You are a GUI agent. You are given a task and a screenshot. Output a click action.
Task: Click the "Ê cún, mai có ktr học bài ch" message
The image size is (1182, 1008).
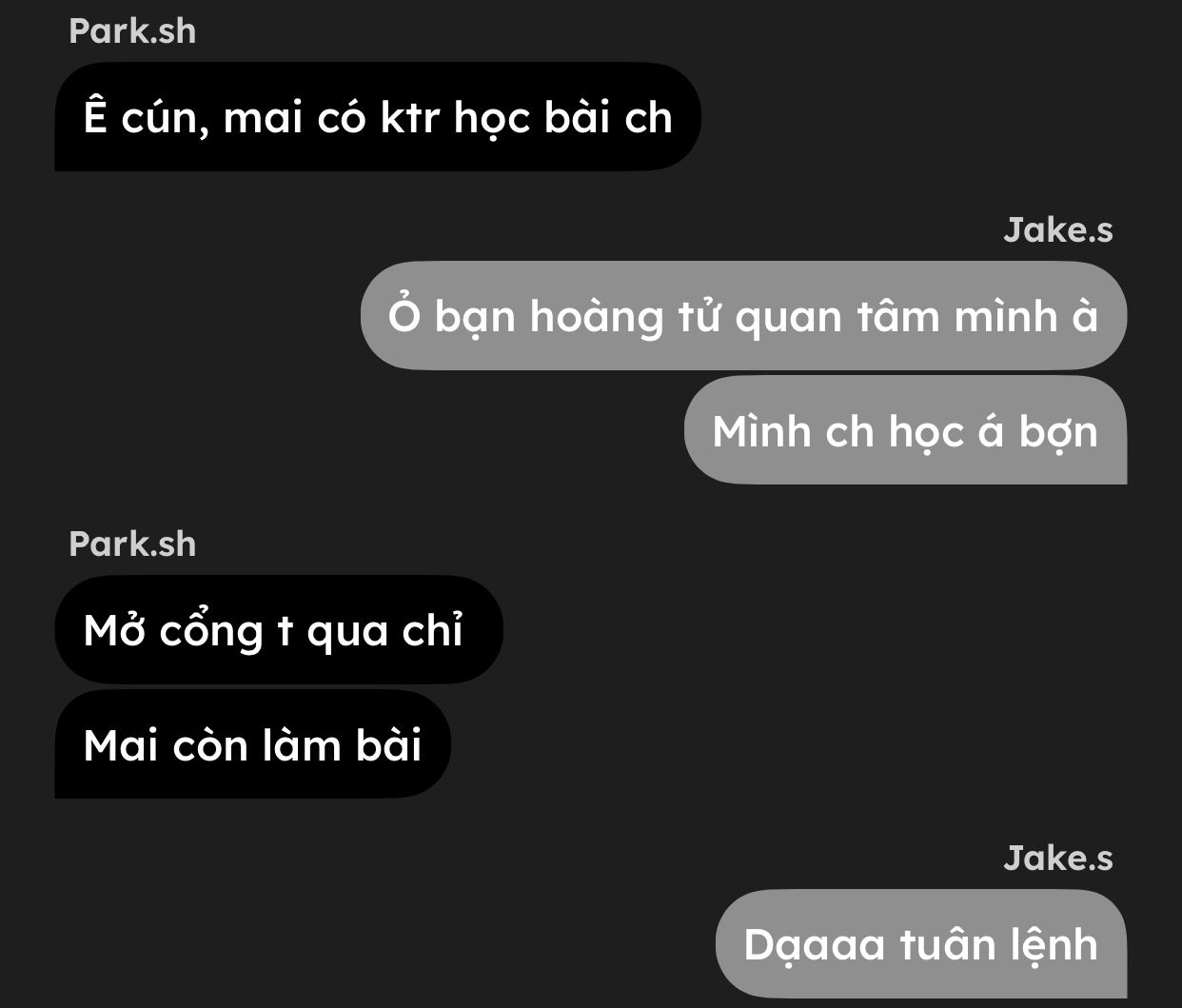[378, 117]
